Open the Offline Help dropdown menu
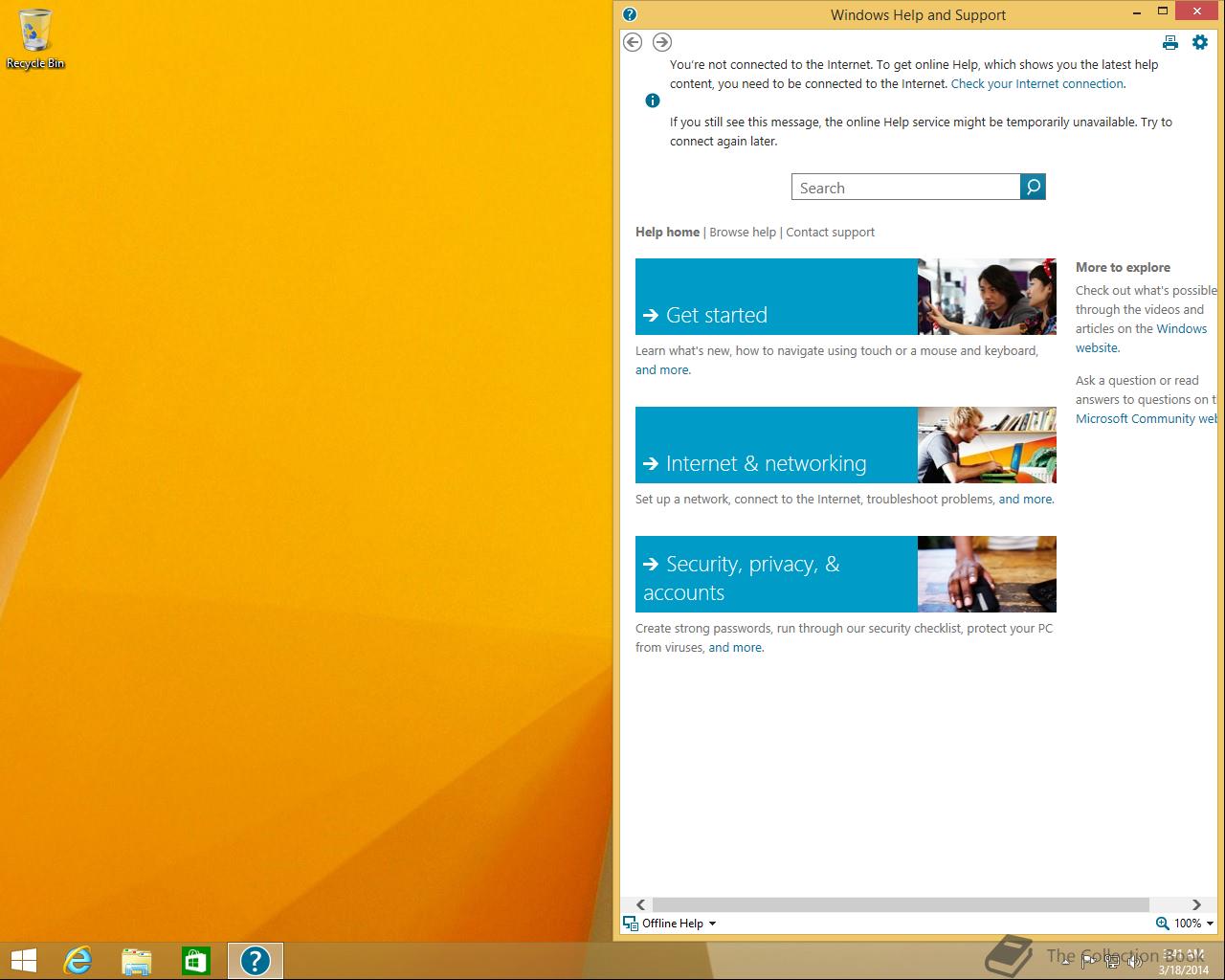The width and height of the screenshot is (1225, 980). (x=712, y=924)
